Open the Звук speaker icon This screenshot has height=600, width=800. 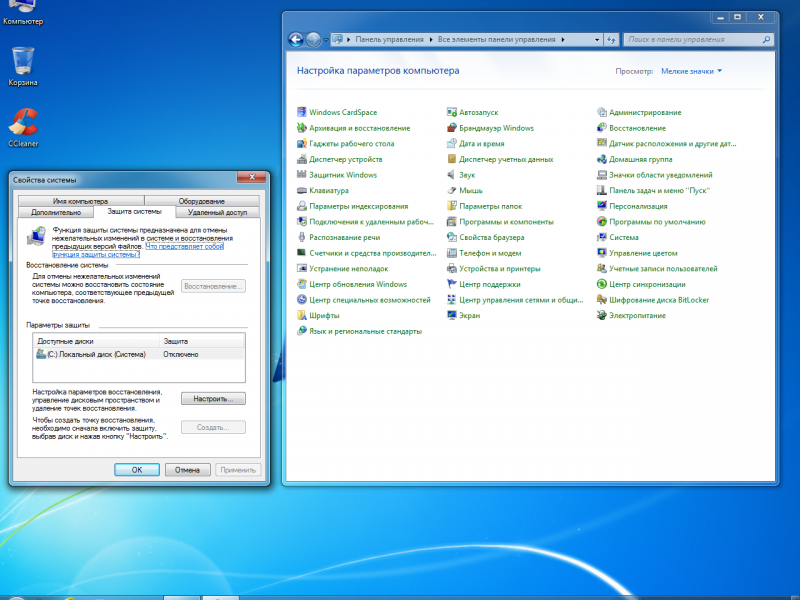(x=452, y=174)
